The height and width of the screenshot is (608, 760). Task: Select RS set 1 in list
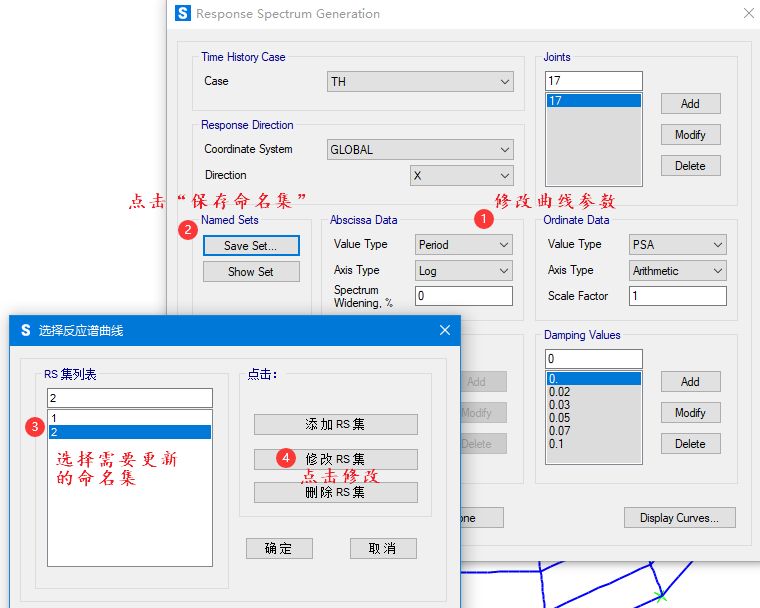click(x=129, y=418)
